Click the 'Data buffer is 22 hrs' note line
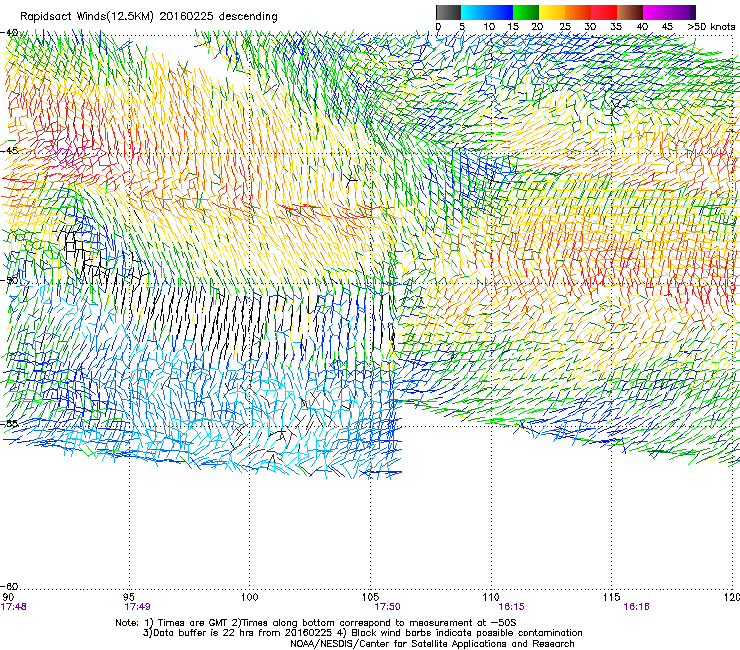The height and width of the screenshot is (650, 740). tap(362, 633)
